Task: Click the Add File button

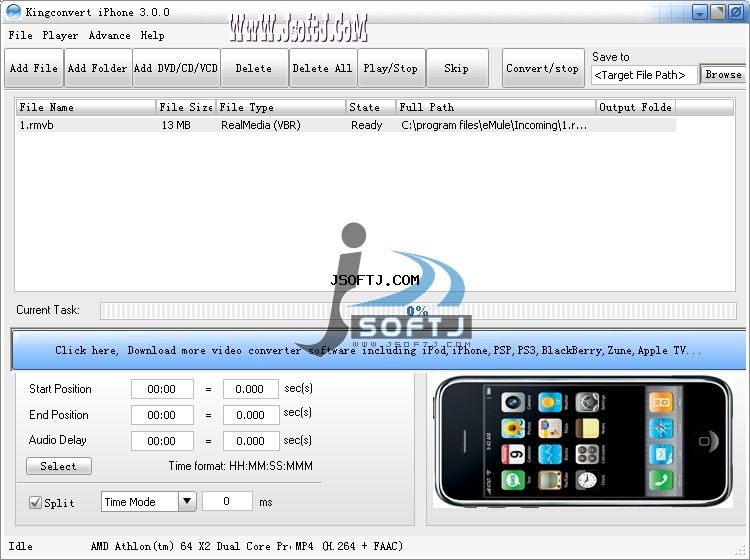Action: coord(34,68)
